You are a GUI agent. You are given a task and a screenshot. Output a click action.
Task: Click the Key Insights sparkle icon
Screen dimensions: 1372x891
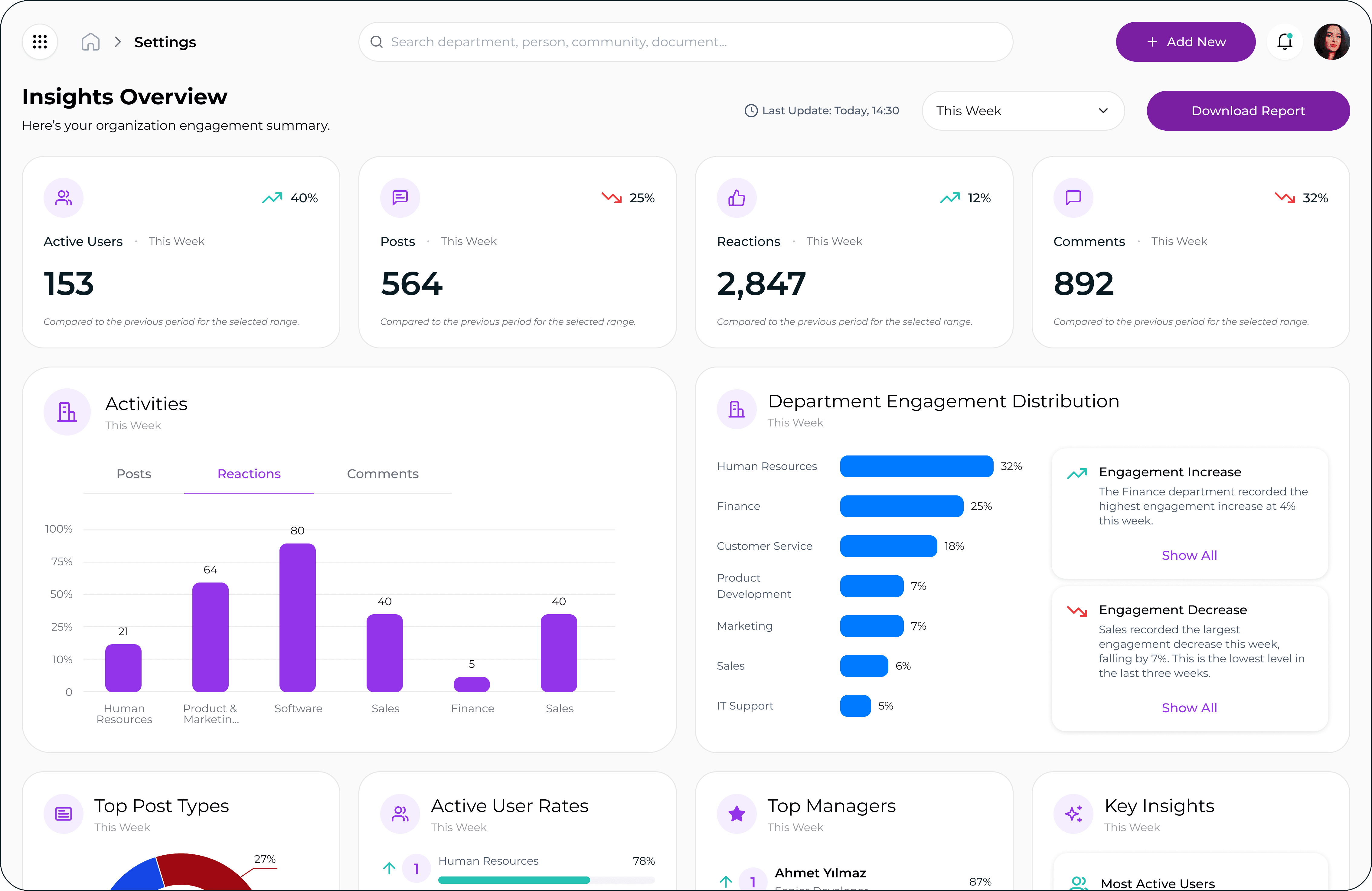tap(1073, 813)
